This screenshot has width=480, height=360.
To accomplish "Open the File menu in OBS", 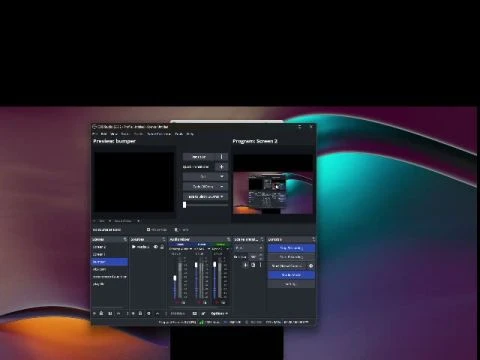I will click(x=94, y=134).
